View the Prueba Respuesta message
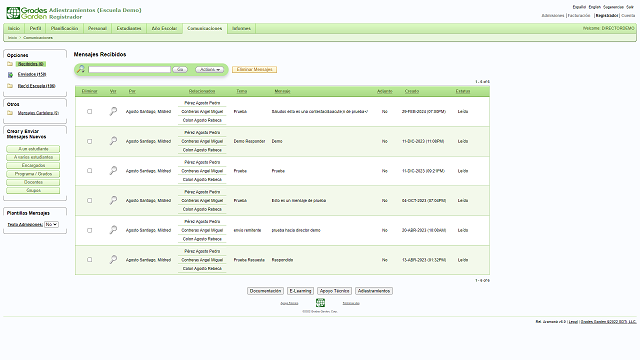 click(x=113, y=260)
